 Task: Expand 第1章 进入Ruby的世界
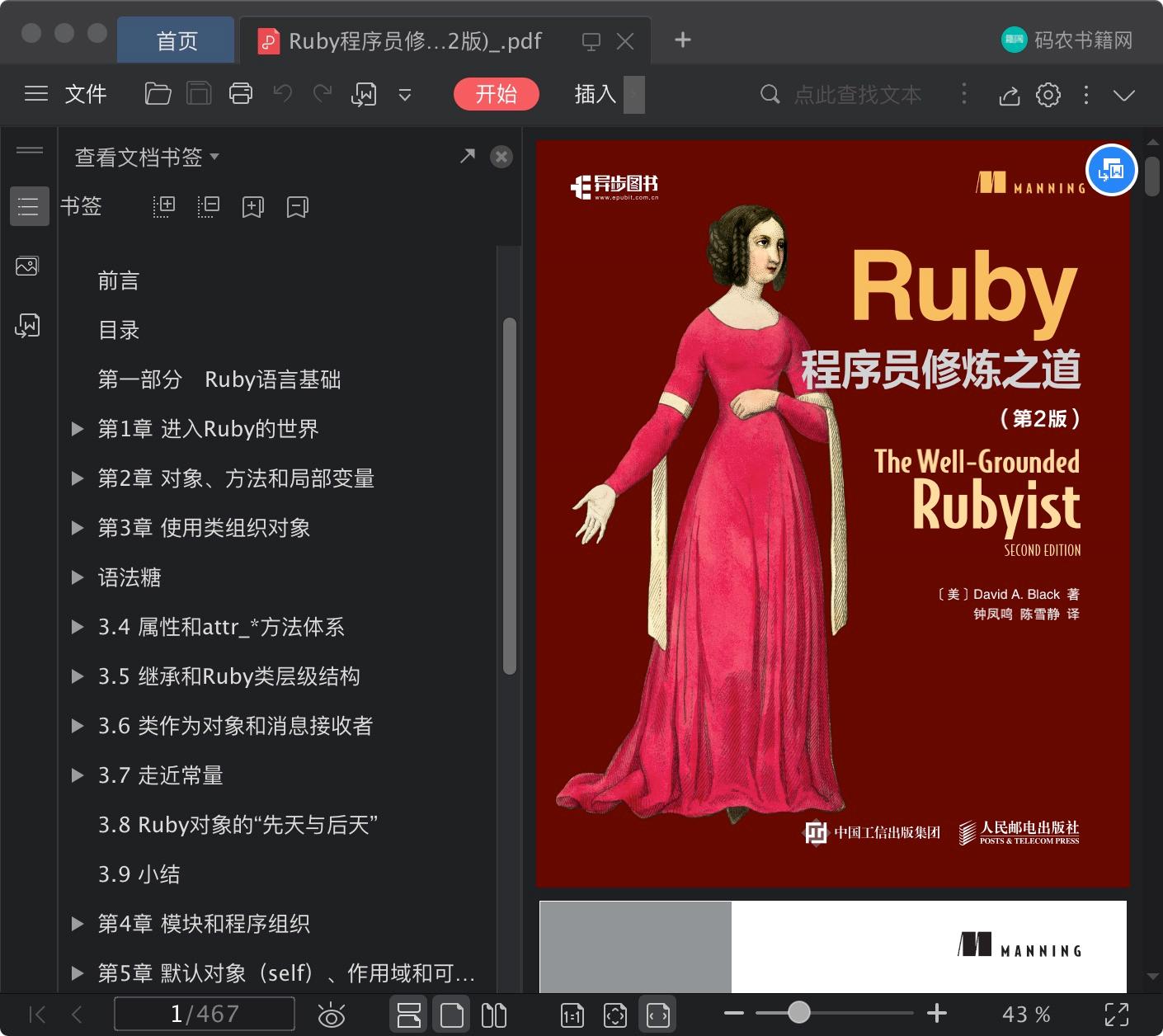(x=78, y=429)
